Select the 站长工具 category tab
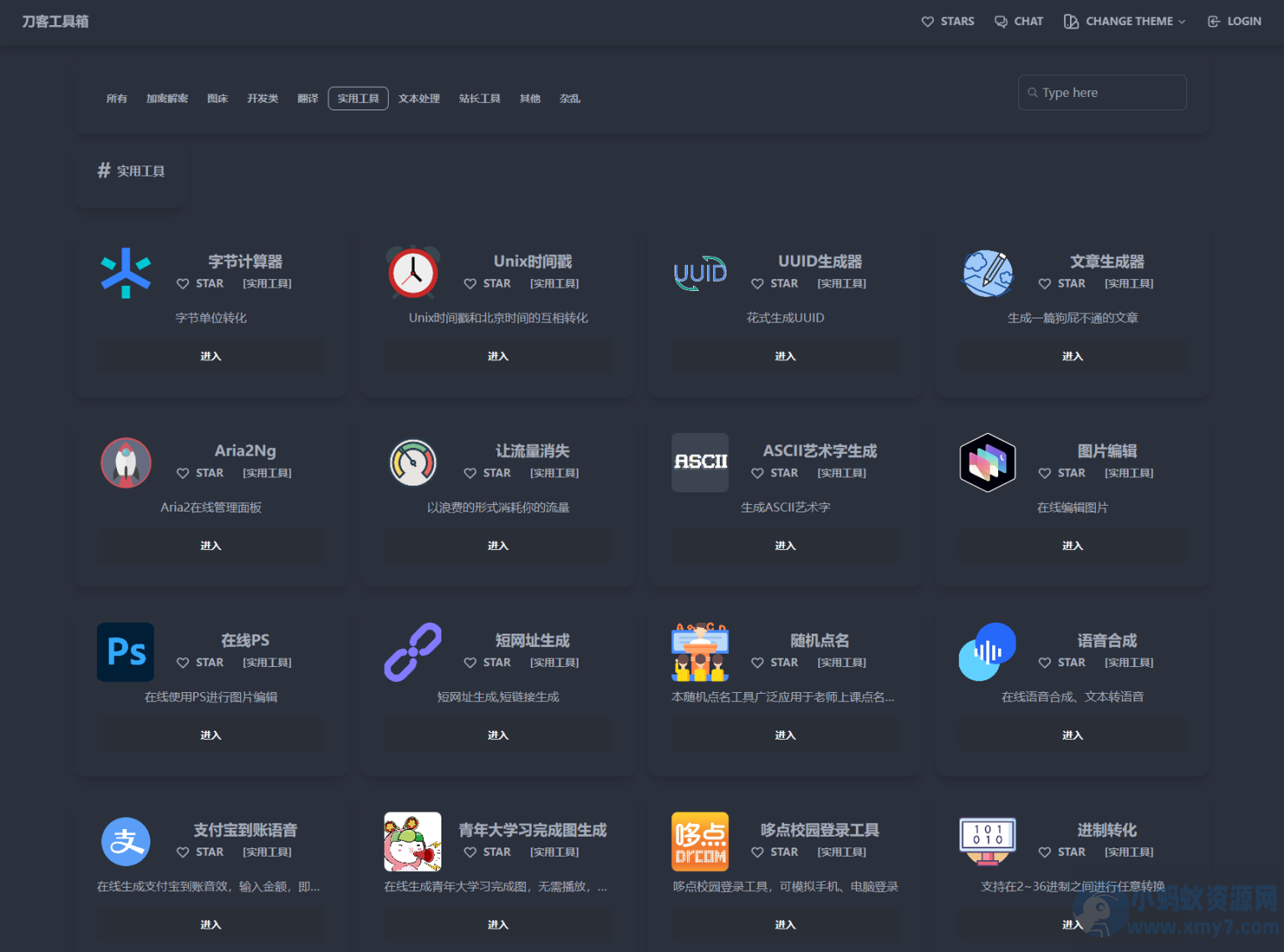The image size is (1284, 952). coord(479,99)
